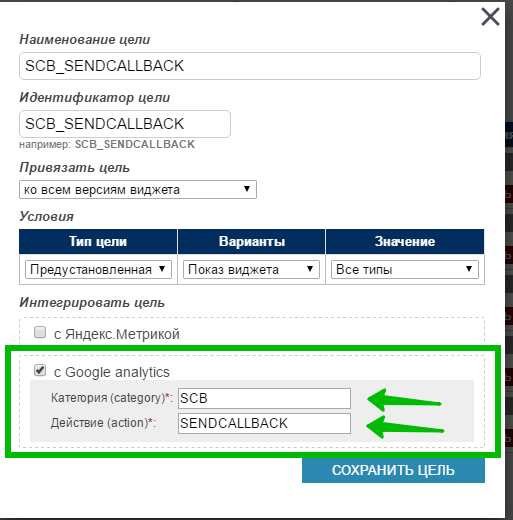Click the Идентификатор цели input field
Viewport: 513px width, 520px height.
125,124
